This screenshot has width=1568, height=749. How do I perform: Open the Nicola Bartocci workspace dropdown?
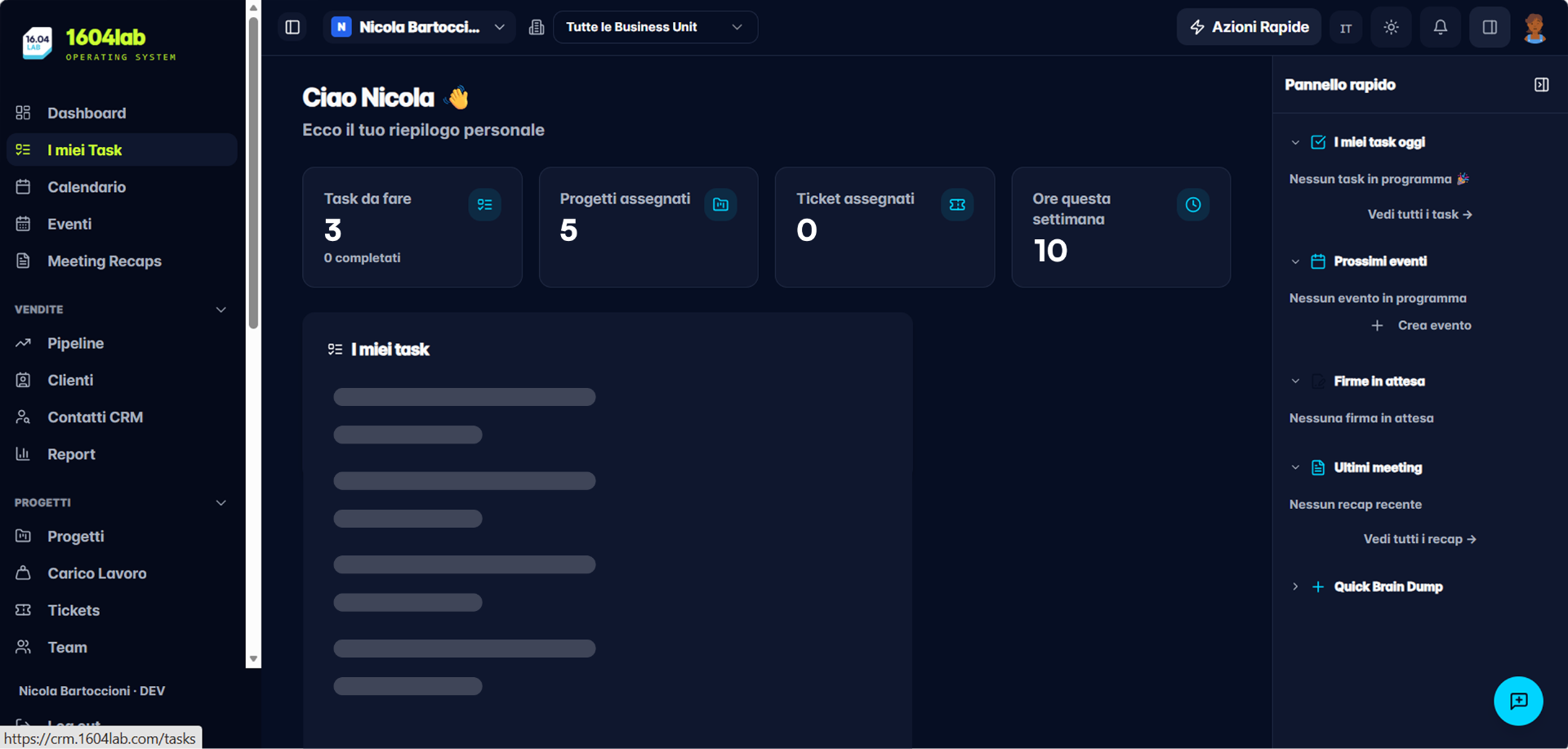pyautogui.click(x=419, y=27)
